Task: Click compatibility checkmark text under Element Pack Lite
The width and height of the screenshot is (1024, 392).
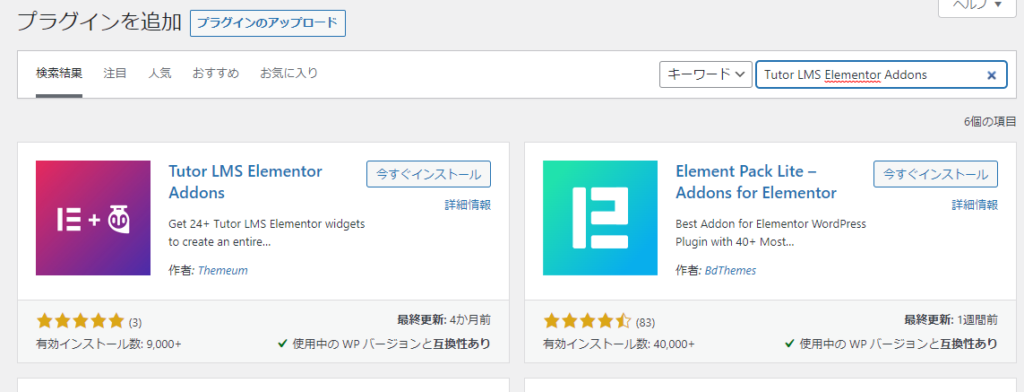Action: pos(891,344)
